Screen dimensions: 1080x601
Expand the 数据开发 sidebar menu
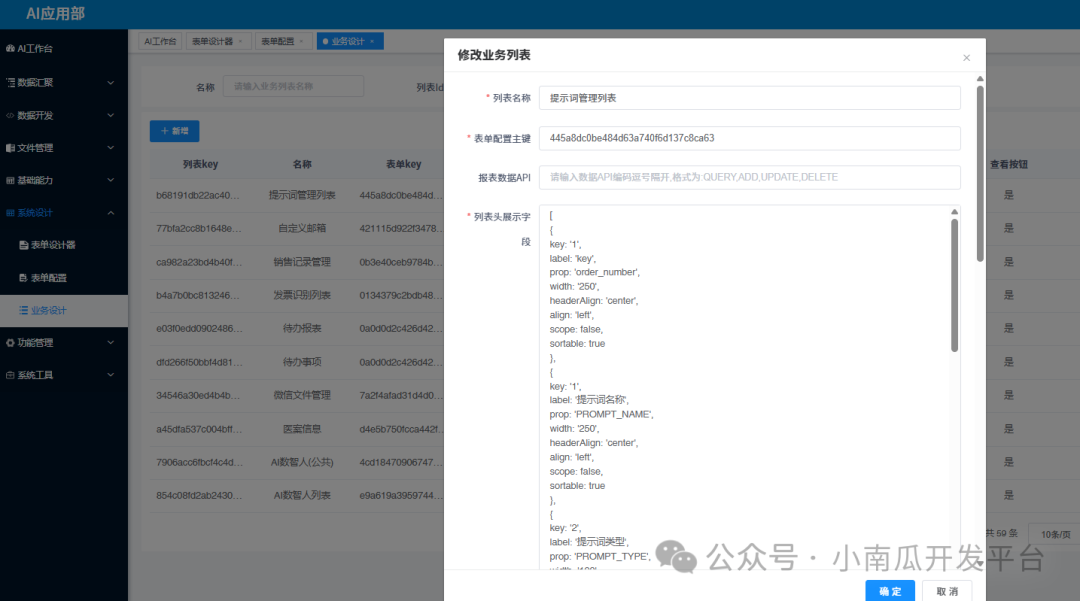click(63, 116)
